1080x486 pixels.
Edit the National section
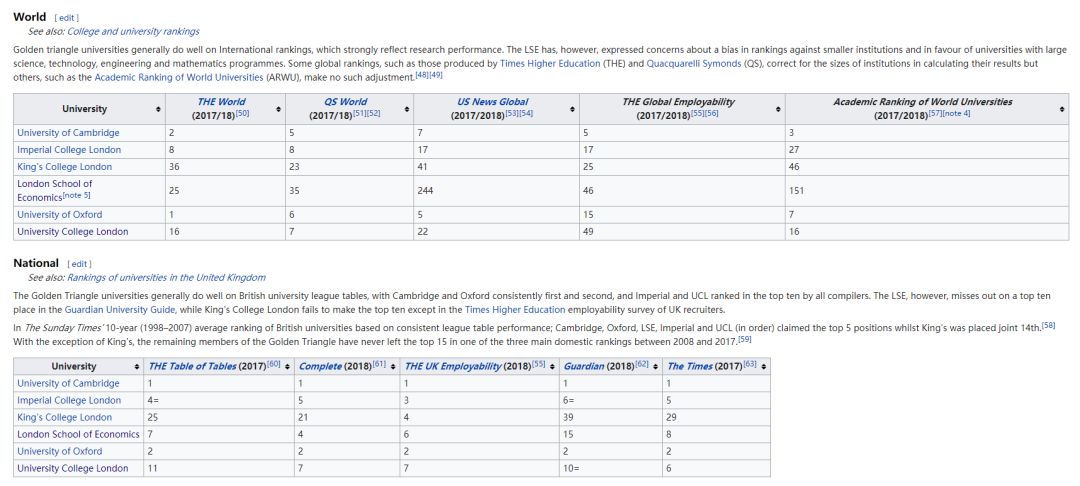(79, 264)
